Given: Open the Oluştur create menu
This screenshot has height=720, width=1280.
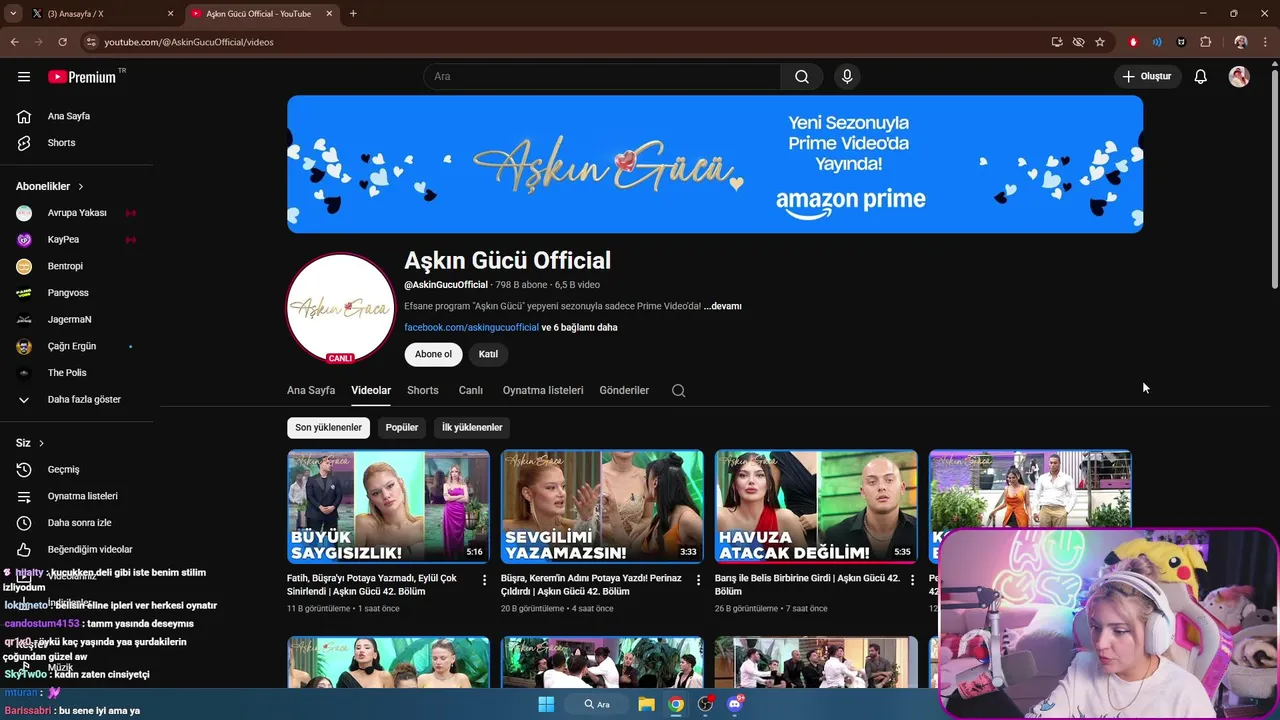Looking at the screenshot, I should (x=1148, y=77).
